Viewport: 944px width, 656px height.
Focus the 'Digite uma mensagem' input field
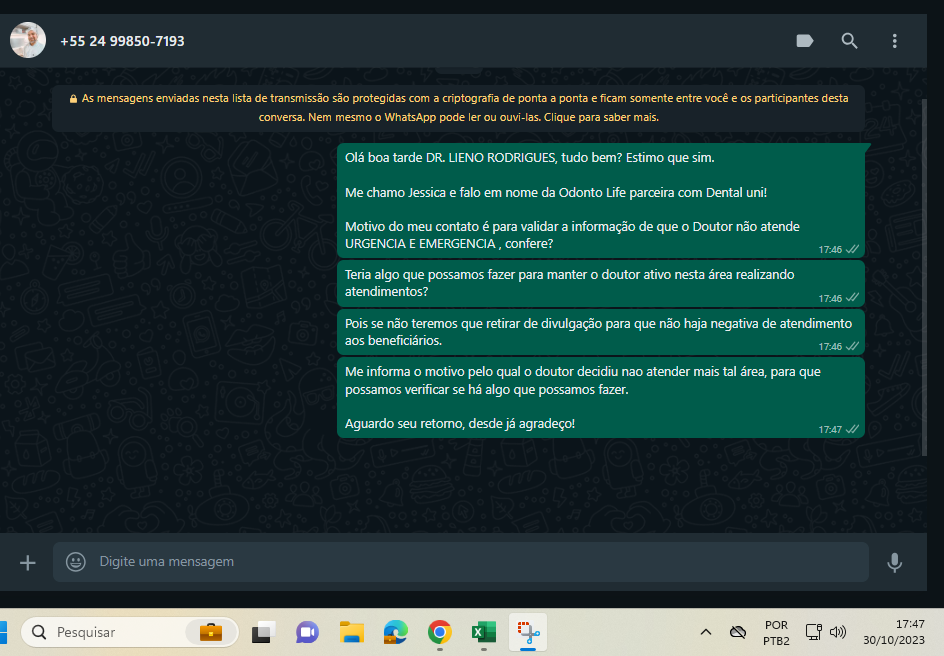461,562
